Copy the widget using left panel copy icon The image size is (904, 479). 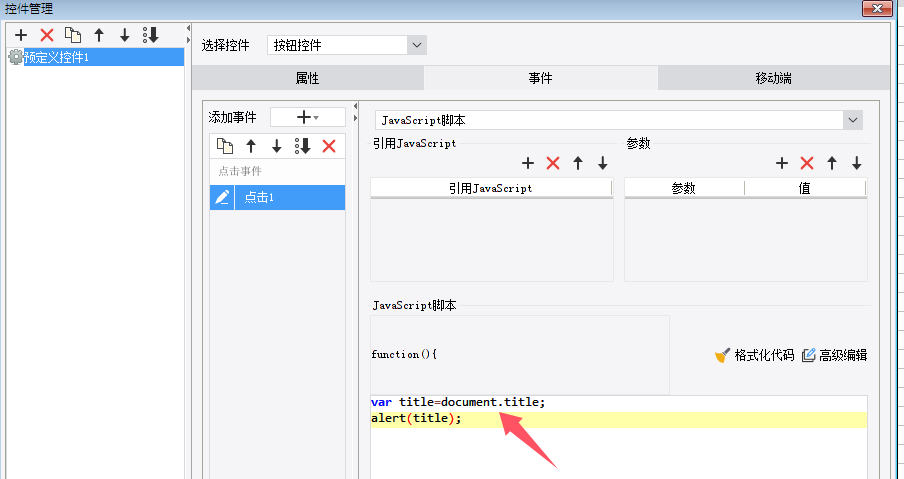(72, 35)
